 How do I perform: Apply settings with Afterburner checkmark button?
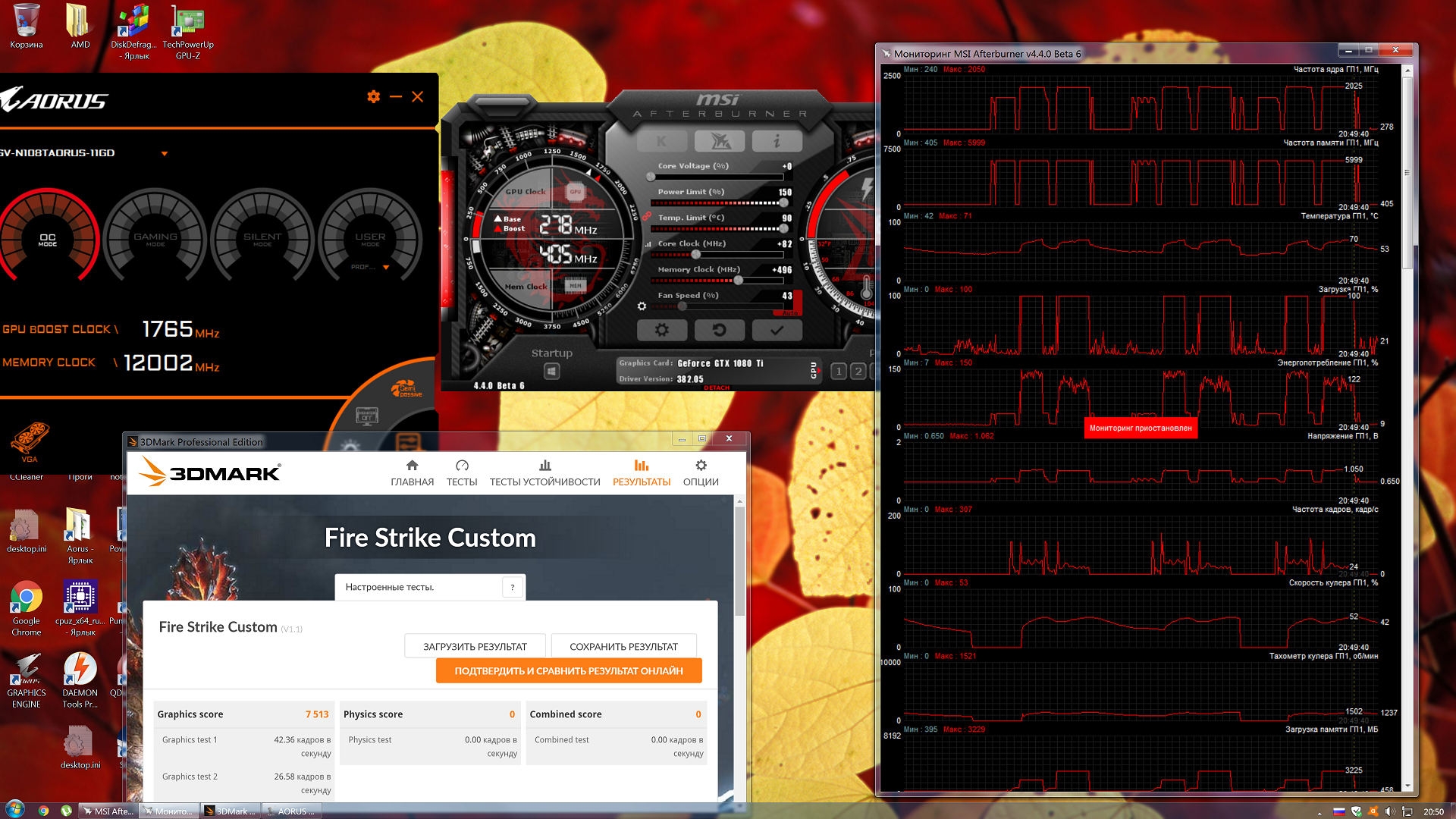pyautogui.click(x=777, y=331)
